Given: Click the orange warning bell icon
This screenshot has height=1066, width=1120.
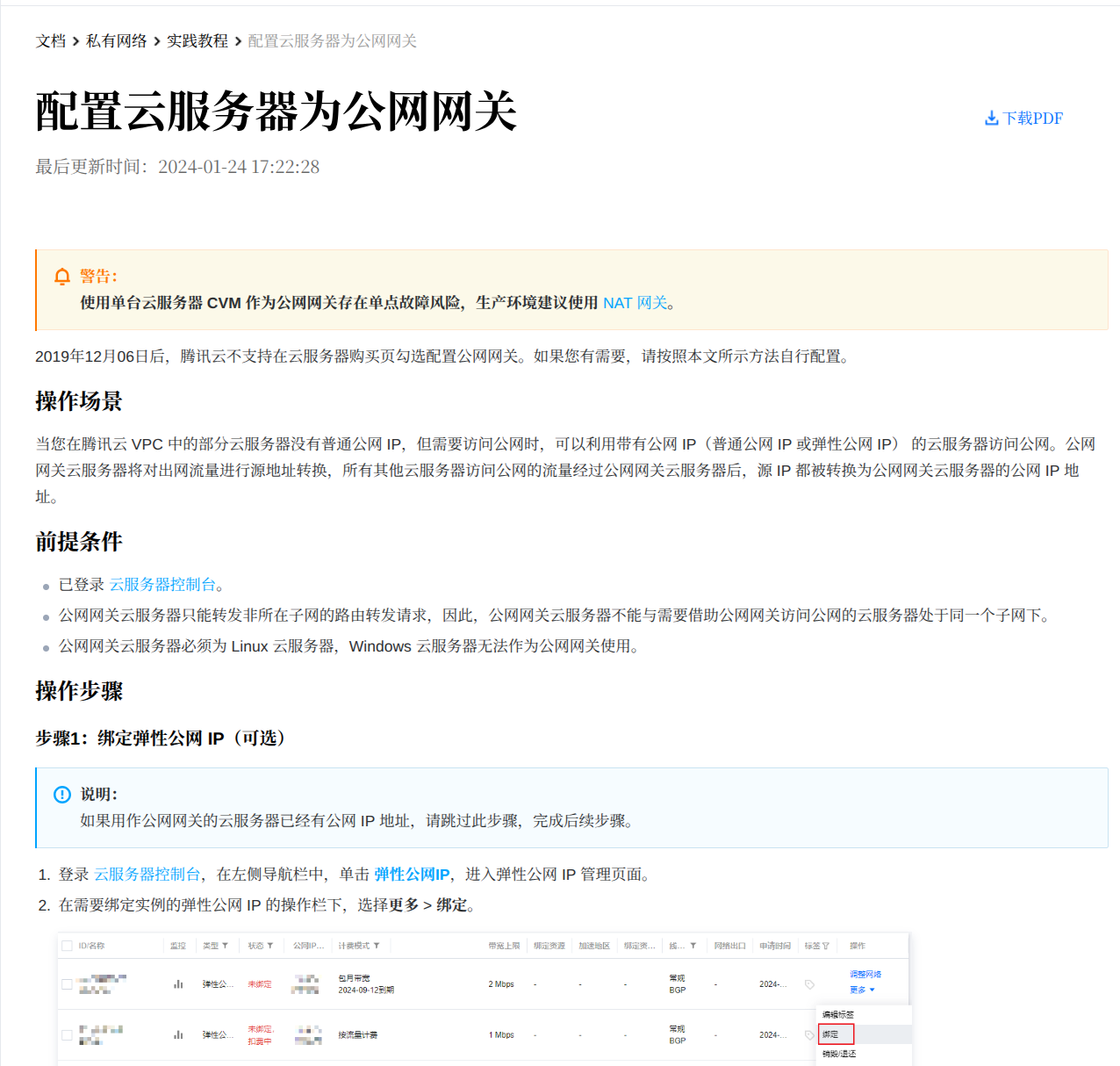Looking at the screenshot, I should [x=61, y=277].
